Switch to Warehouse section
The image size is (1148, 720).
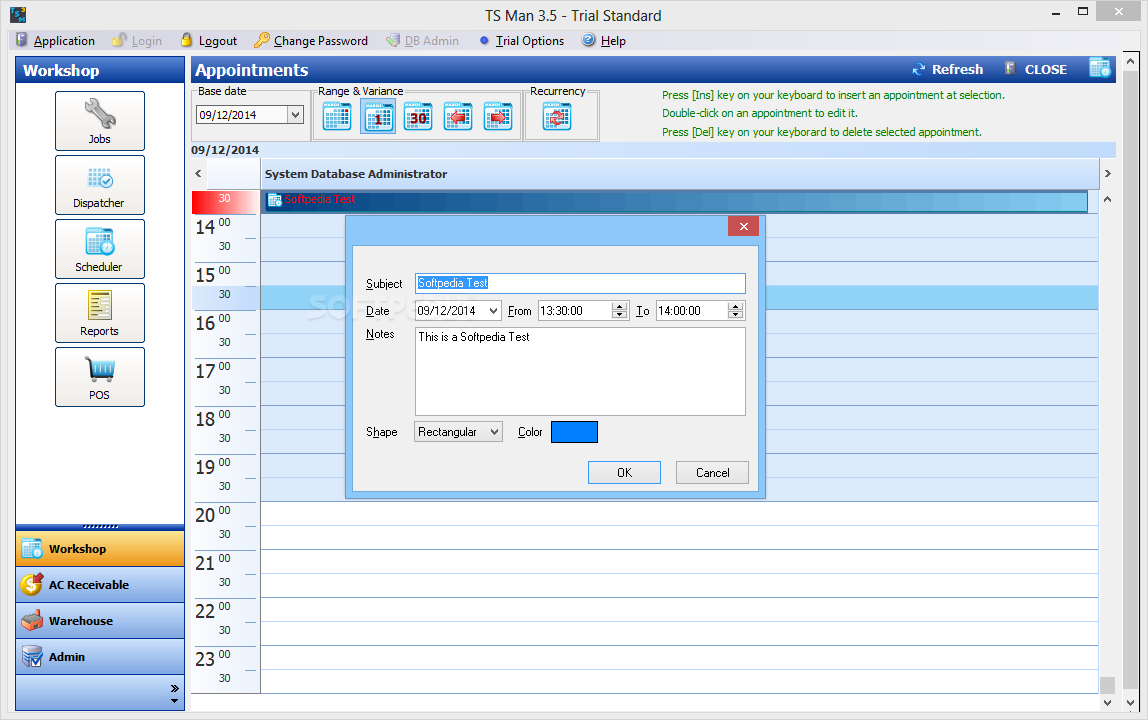(x=100, y=620)
